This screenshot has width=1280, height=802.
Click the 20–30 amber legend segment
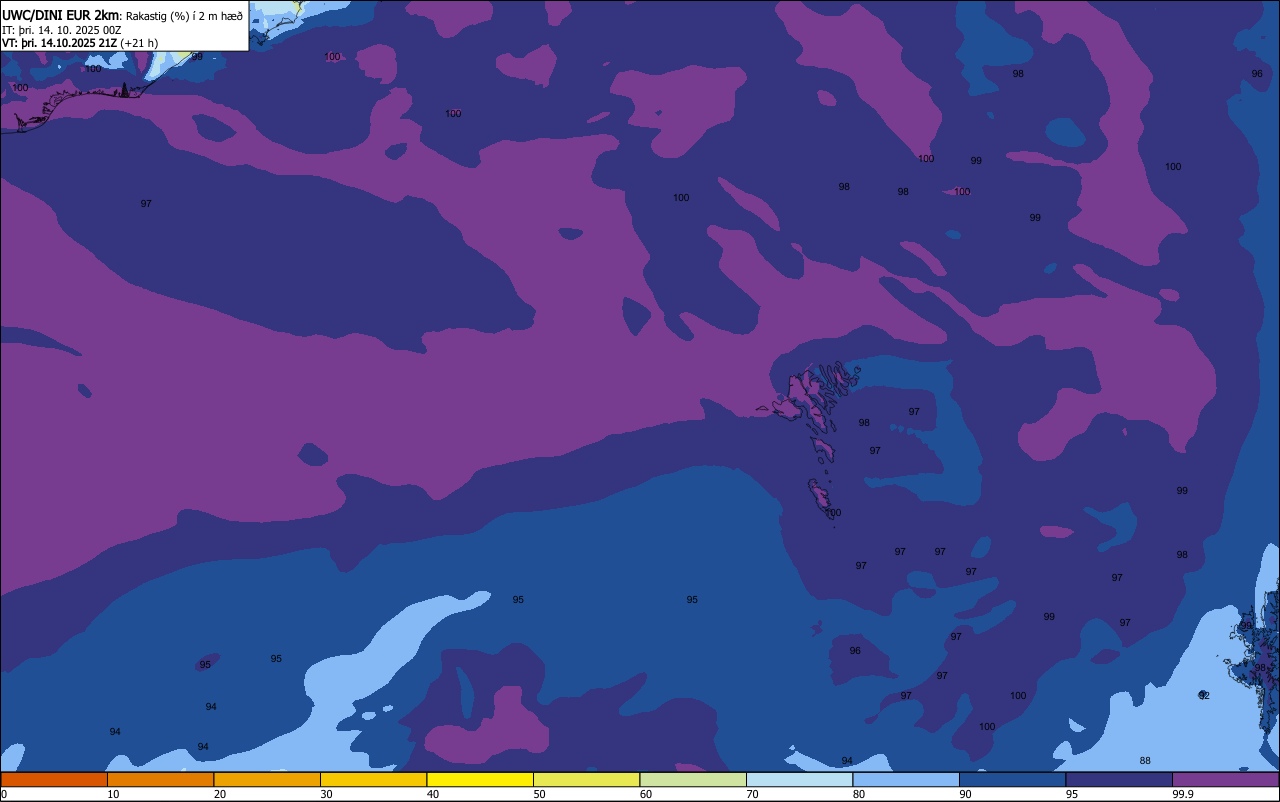(267, 779)
